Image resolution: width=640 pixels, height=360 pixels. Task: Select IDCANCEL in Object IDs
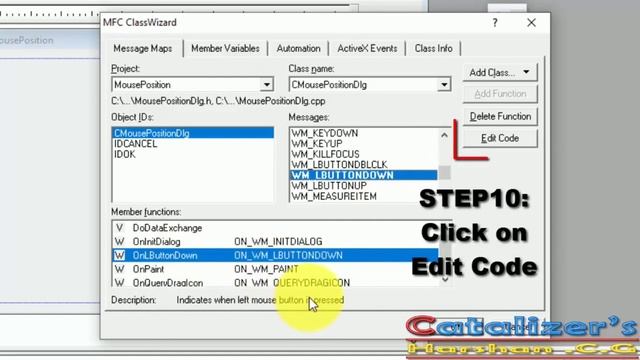(x=193, y=144)
